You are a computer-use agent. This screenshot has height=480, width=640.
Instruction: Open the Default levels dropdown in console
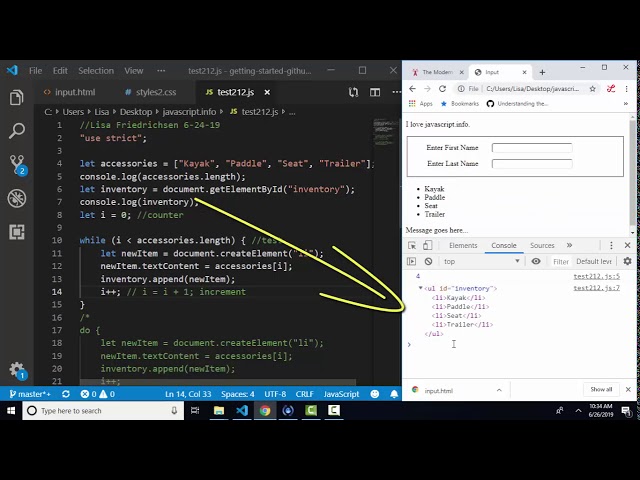(x=594, y=261)
